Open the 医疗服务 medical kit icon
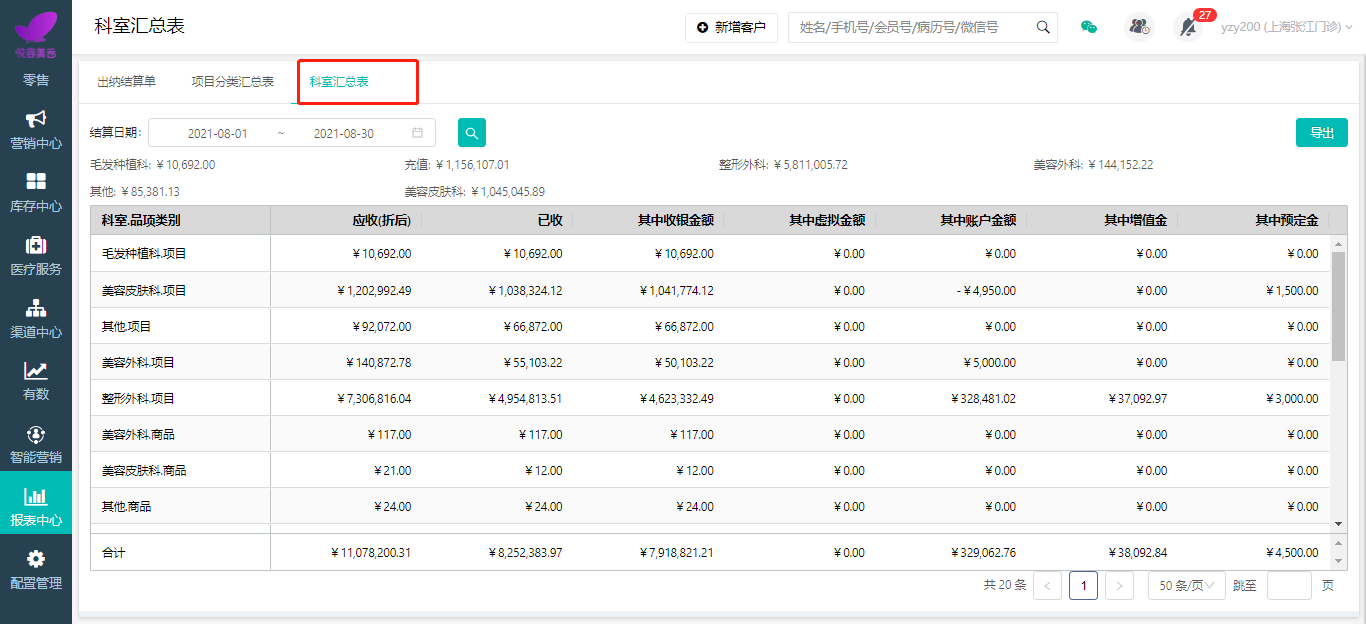The image size is (1366, 624). 36,244
